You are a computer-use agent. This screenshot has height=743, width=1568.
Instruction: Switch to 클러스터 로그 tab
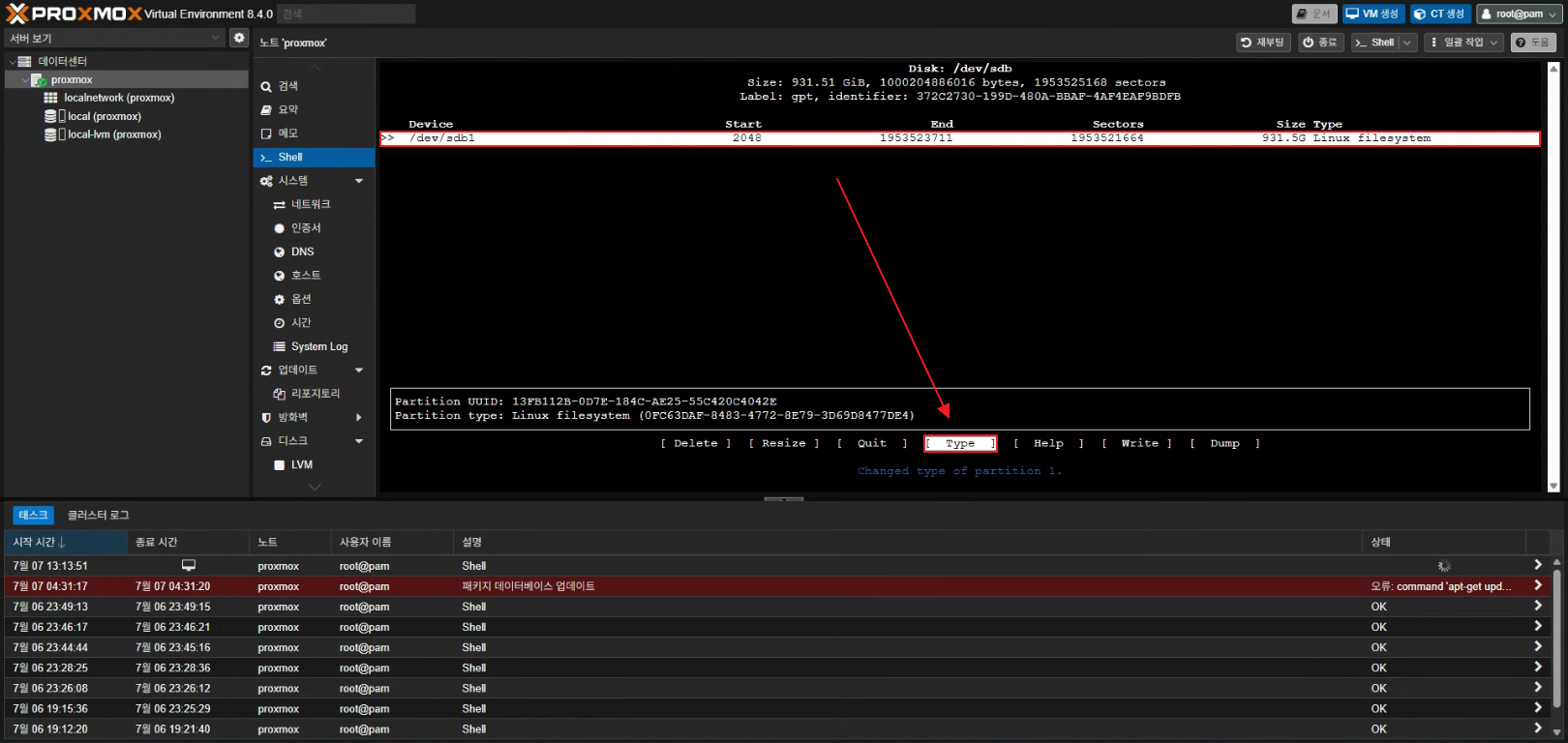[x=98, y=515]
